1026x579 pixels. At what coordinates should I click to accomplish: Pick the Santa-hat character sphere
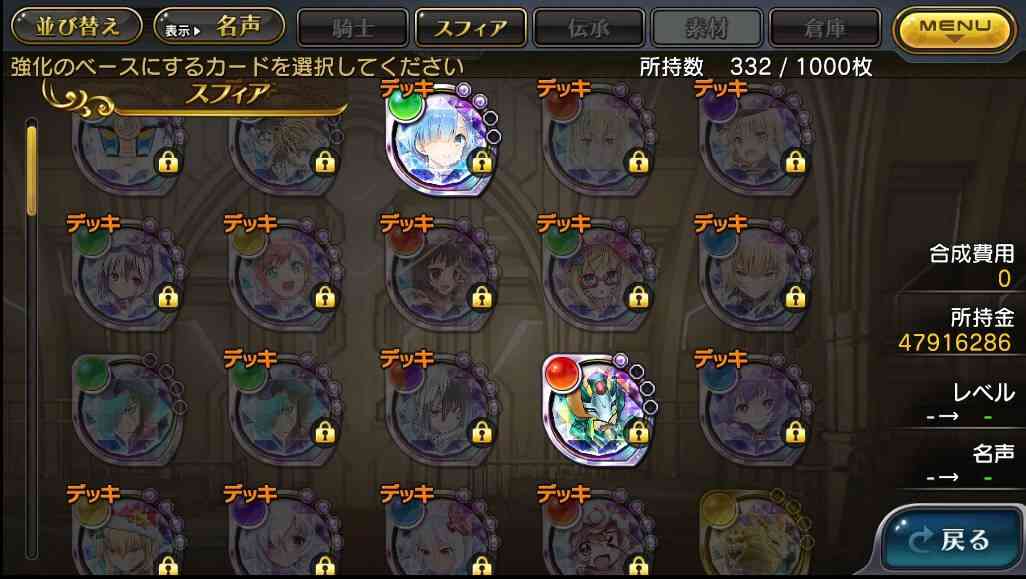[128, 533]
